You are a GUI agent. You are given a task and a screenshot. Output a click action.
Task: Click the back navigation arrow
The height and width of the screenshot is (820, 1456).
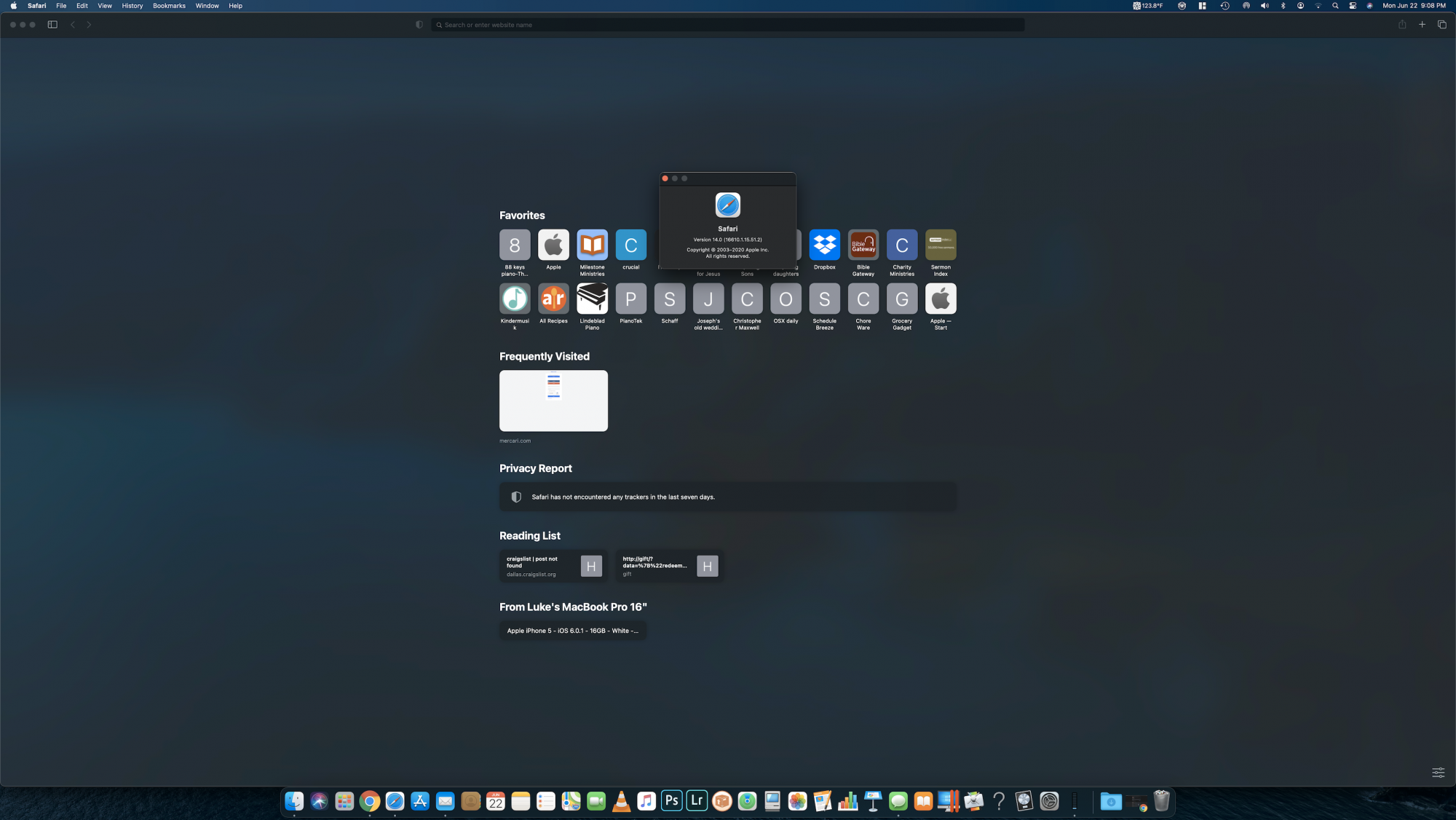(73, 25)
